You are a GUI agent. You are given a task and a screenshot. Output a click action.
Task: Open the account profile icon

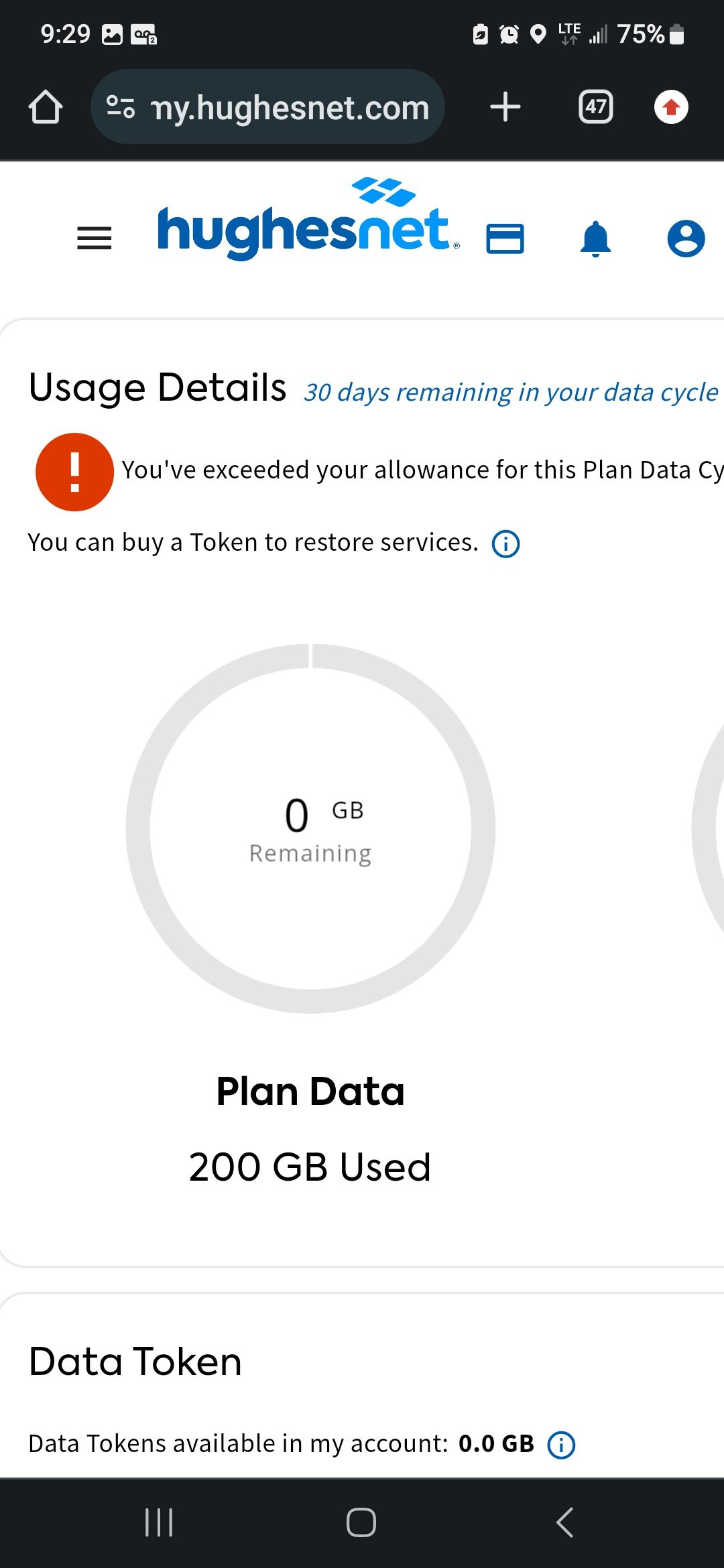click(x=686, y=239)
